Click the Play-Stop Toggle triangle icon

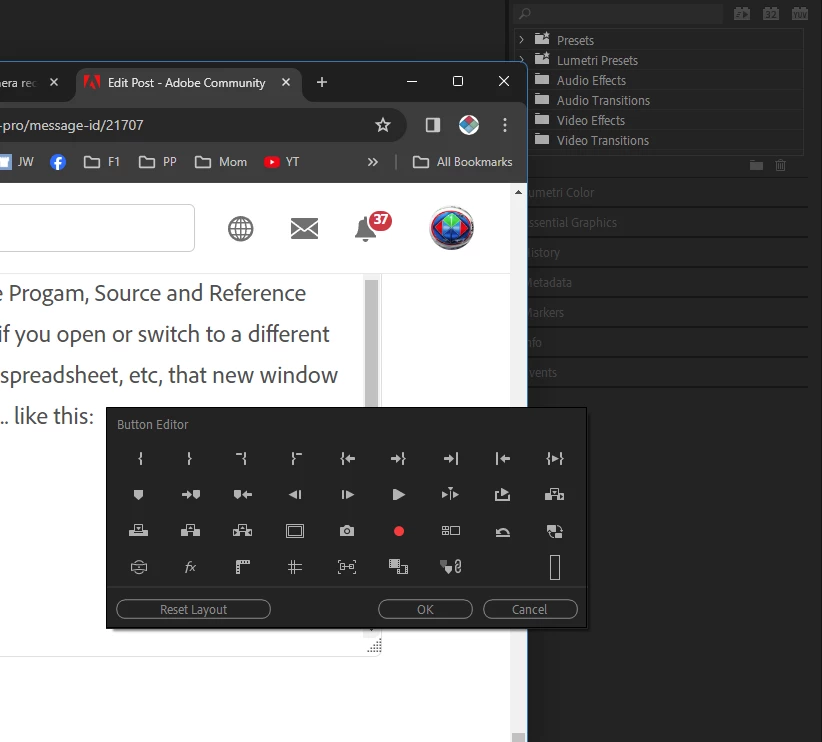(x=398, y=494)
